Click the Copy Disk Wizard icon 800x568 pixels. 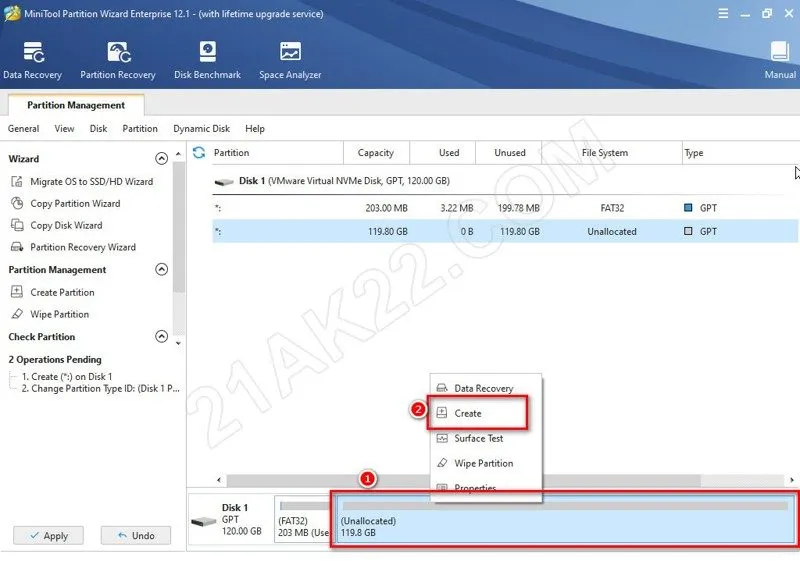click(x=17, y=226)
